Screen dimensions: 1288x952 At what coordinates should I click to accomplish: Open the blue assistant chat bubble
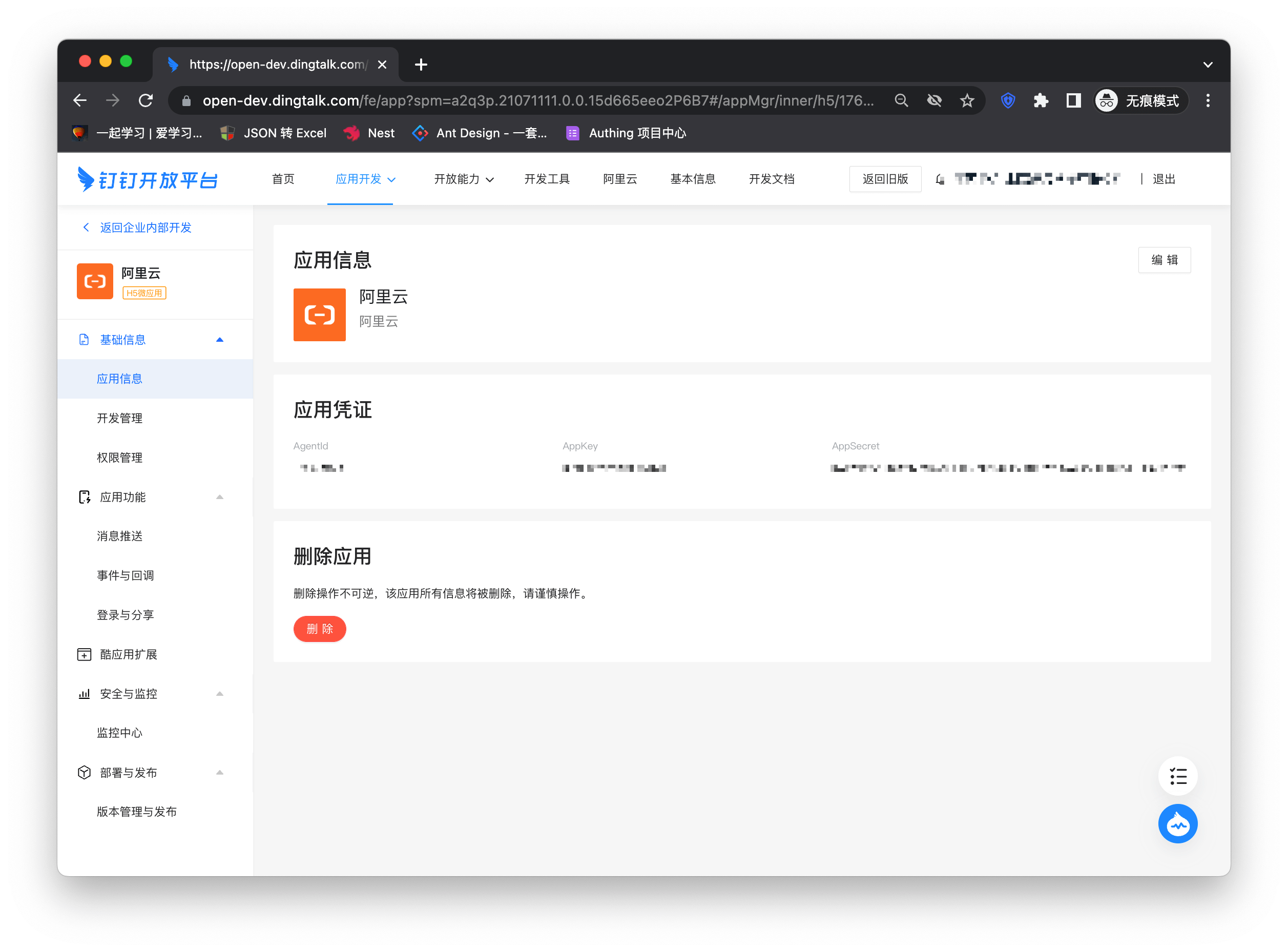tap(1177, 823)
